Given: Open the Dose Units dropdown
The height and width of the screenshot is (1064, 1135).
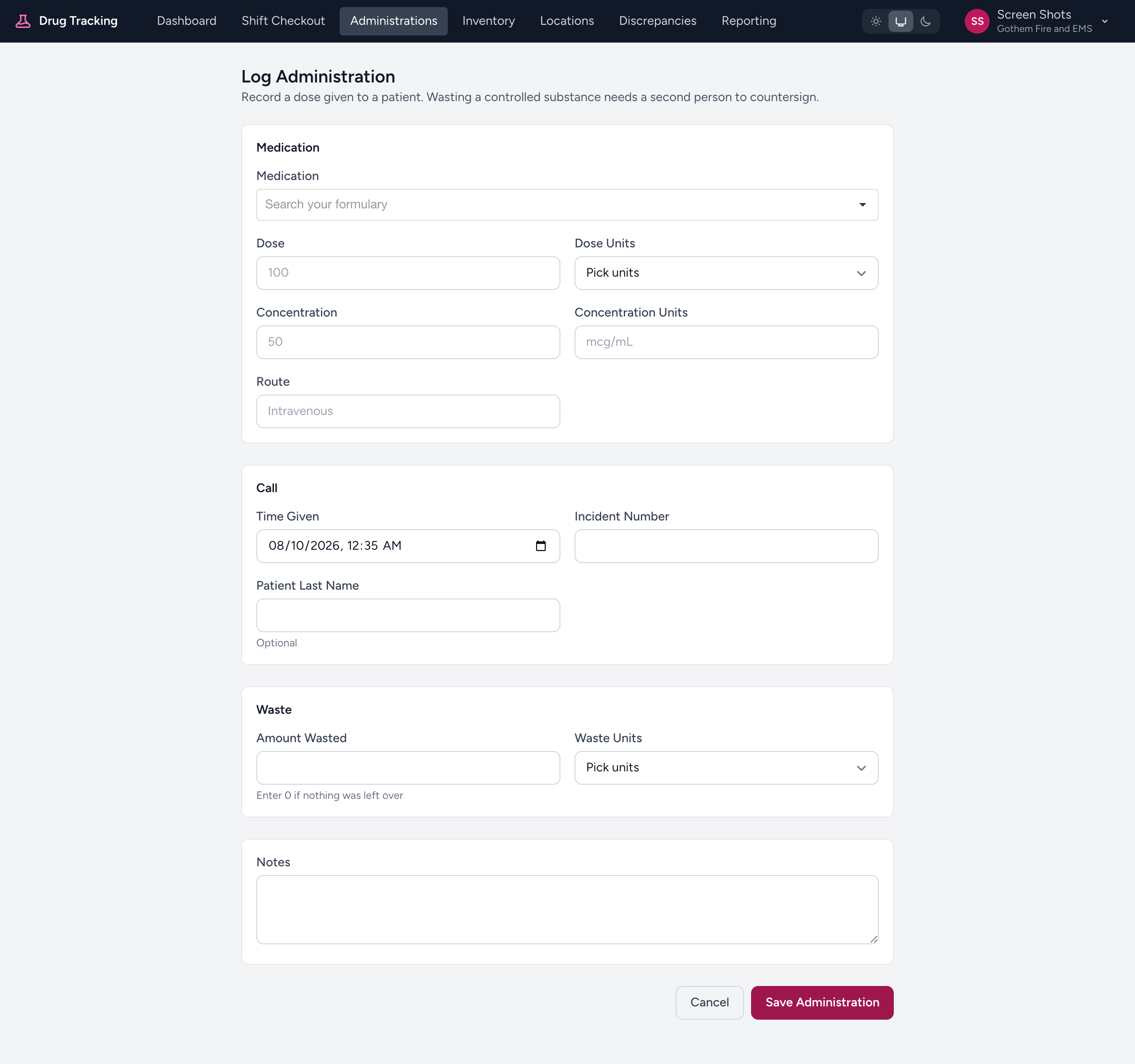Looking at the screenshot, I should coord(726,273).
